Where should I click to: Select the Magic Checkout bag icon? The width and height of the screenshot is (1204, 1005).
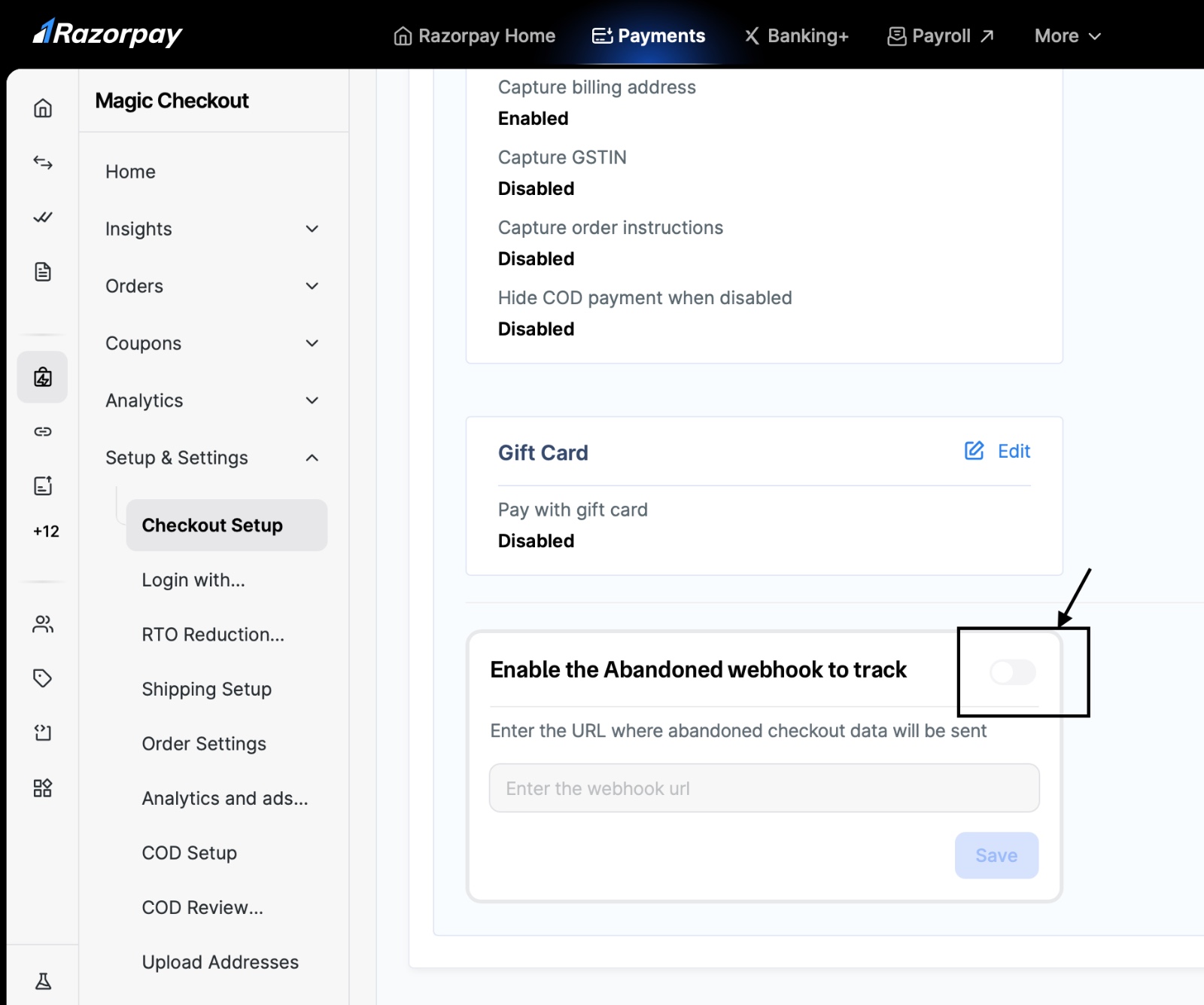point(43,377)
